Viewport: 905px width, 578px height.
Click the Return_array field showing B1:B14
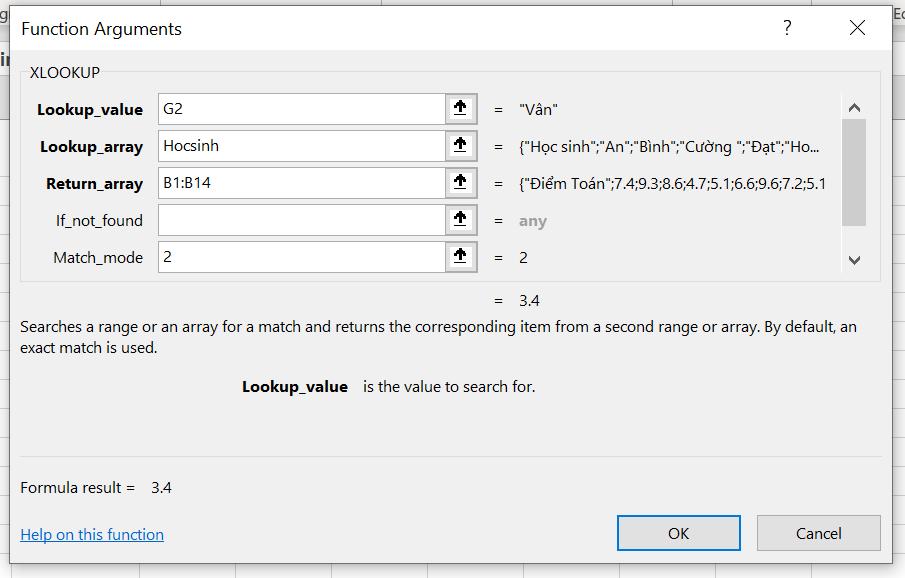pyautogui.click(x=300, y=183)
